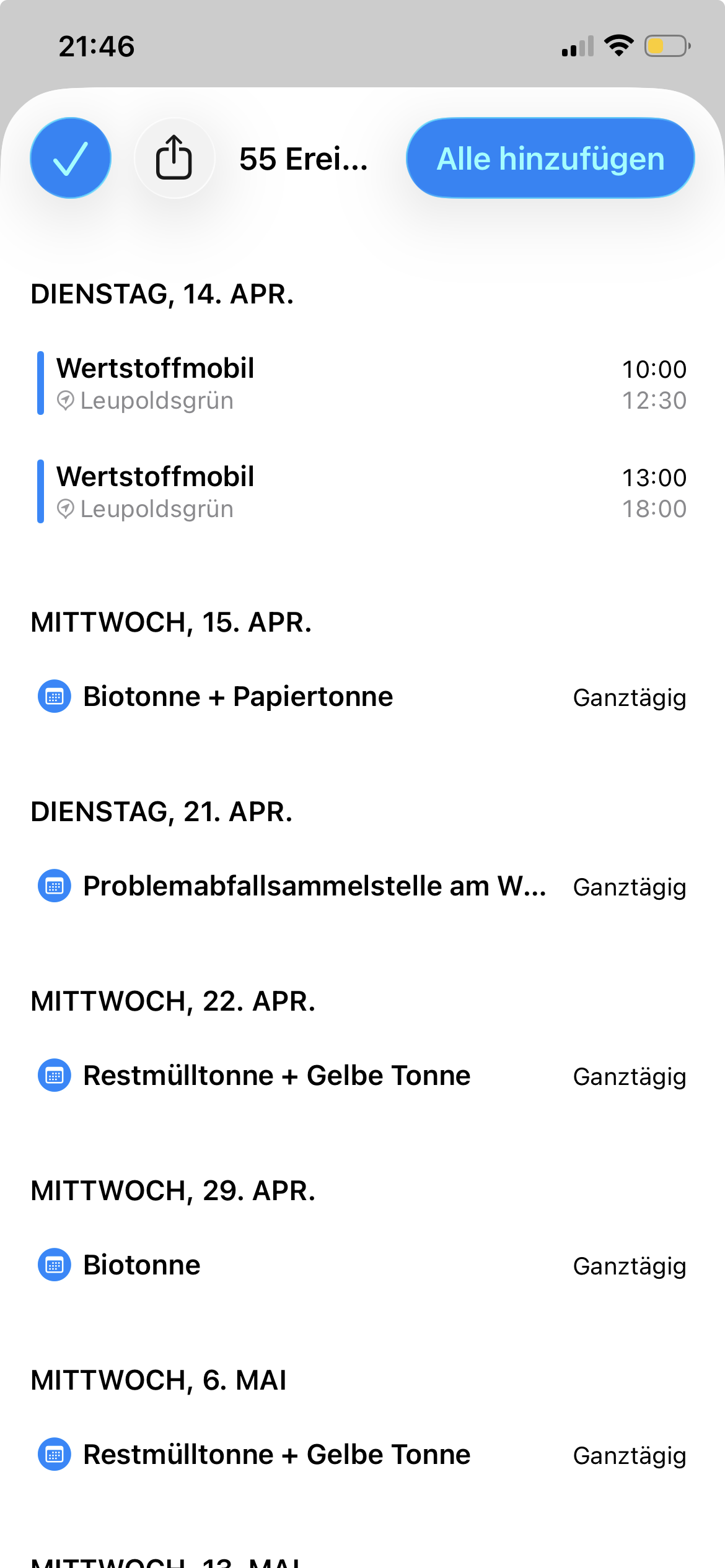The height and width of the screenshot is (1568, 725).
Task: Select Restmülltonne + Gelbe Tonne on 22. Apr.
Action: pyautogui.click(x=277, y=1076)
